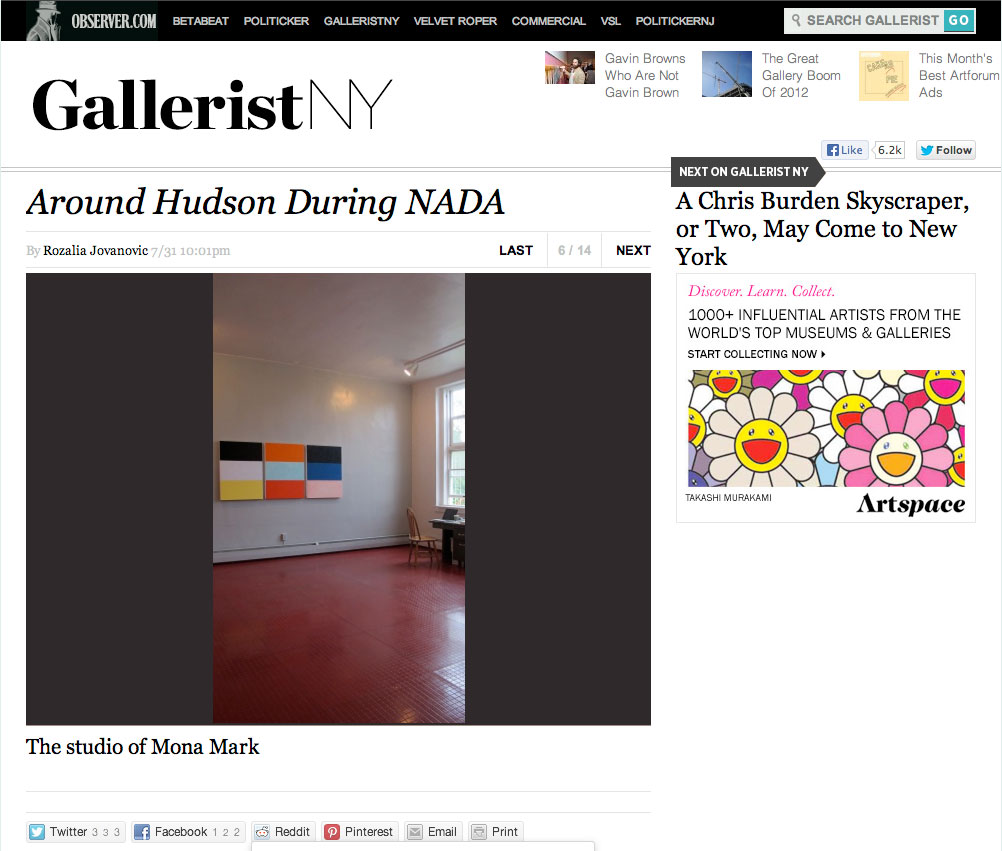Open author Rozalia Jovanovic link

[x=95, y=250]
